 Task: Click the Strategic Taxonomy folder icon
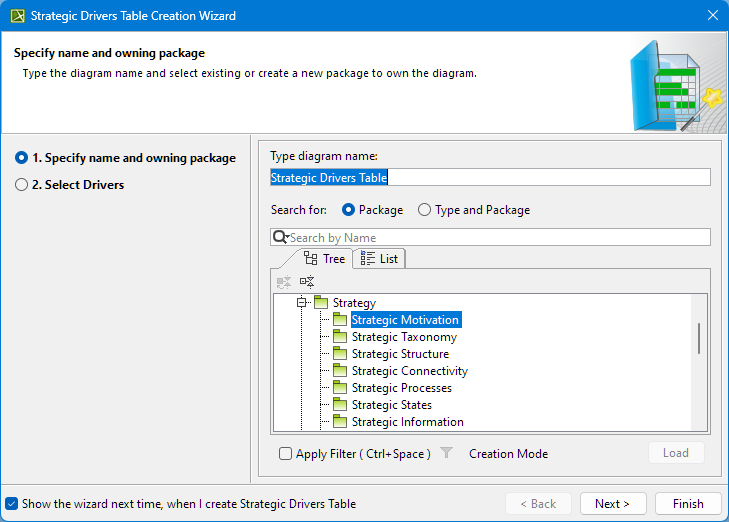point(340,337)
